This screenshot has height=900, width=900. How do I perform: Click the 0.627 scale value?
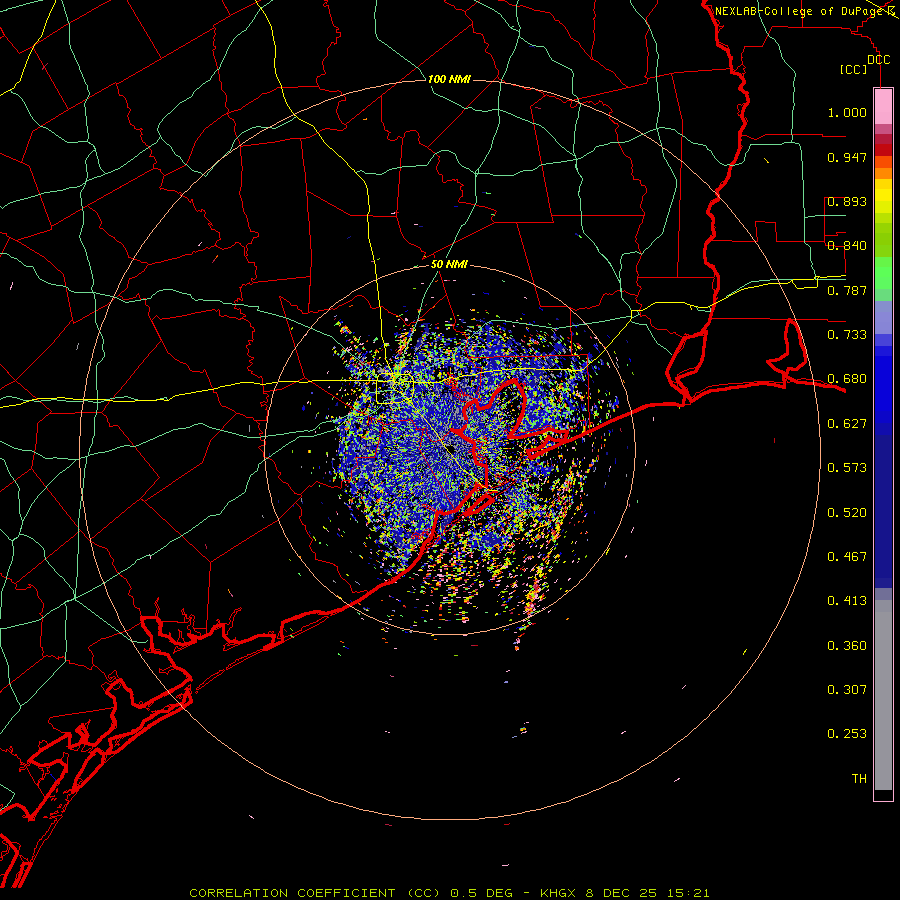coord(847,424)
